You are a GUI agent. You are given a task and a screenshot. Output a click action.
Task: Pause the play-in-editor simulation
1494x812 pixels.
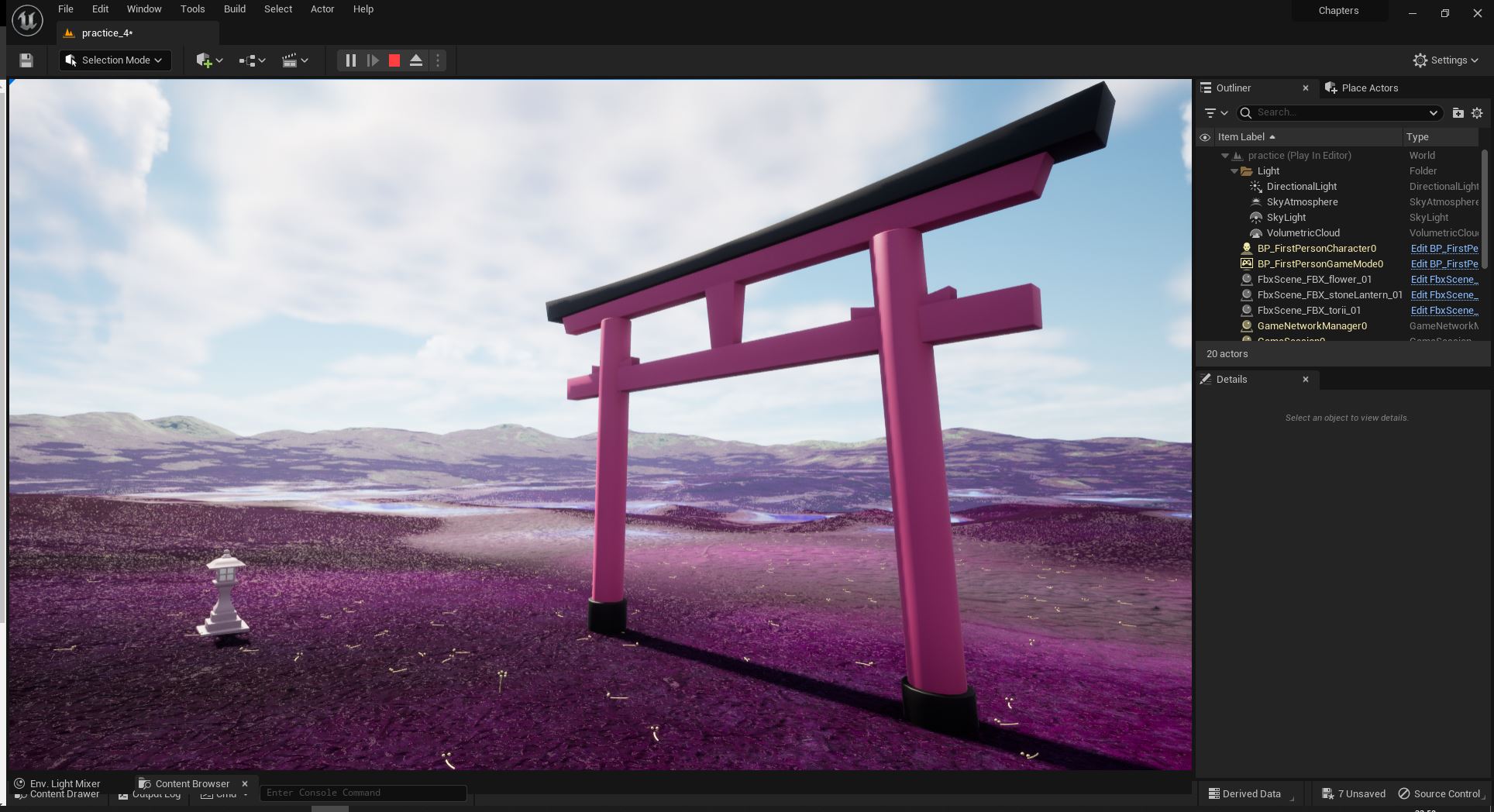pyautogui.click(x=350, y=60)
